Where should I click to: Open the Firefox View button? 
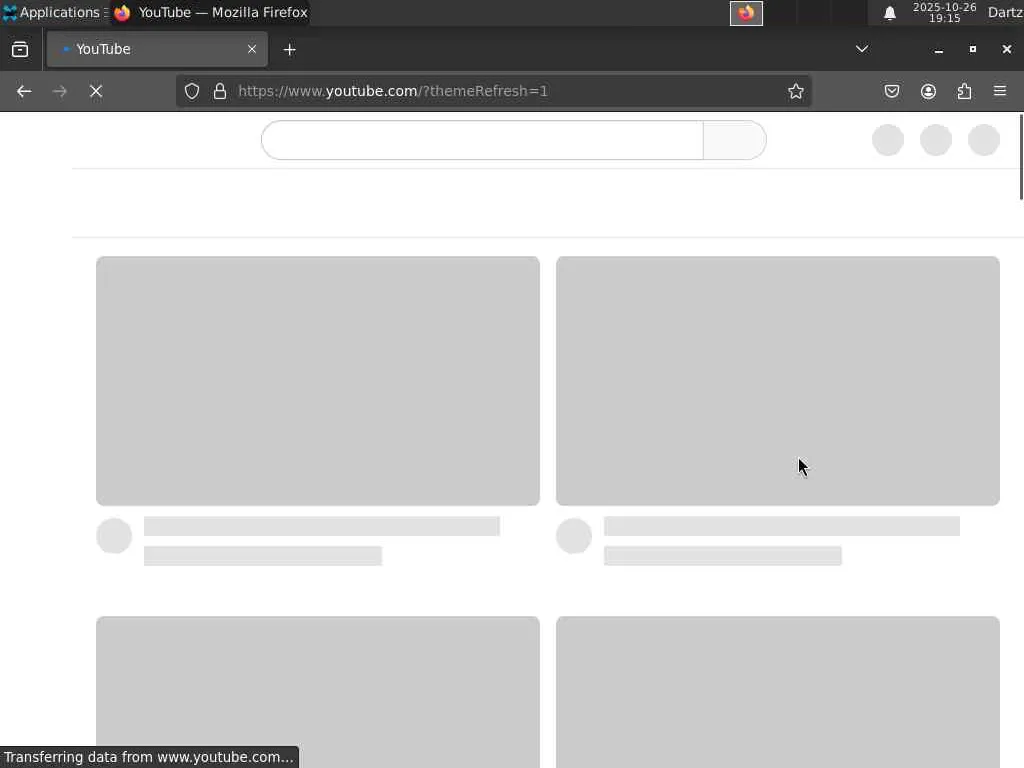click(x=20, y=50)
